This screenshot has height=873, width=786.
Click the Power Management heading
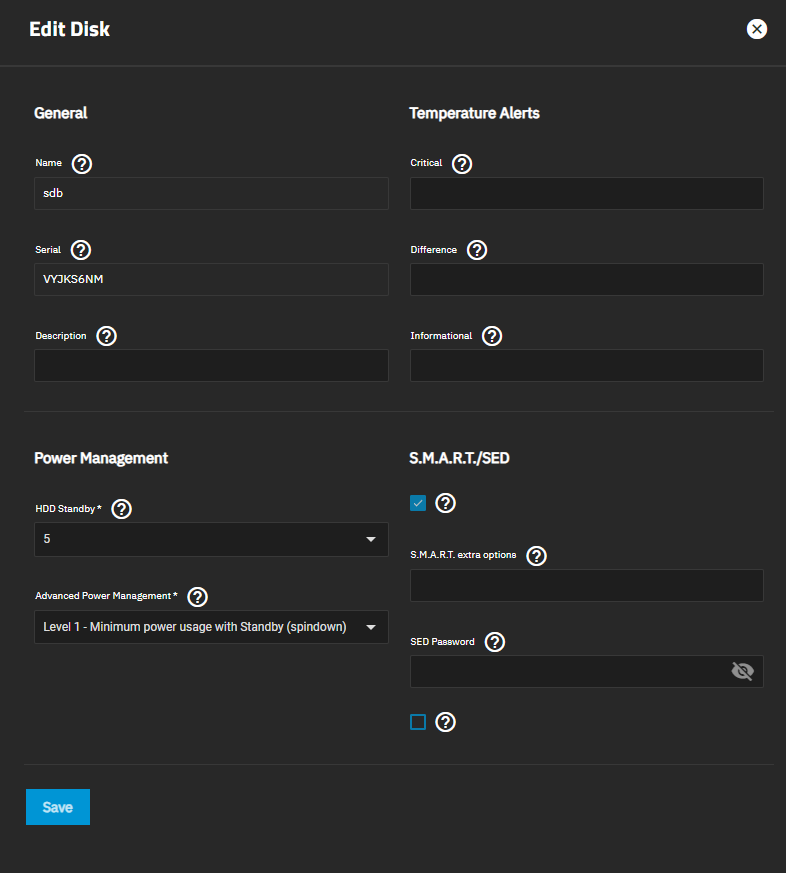(101, 458)
